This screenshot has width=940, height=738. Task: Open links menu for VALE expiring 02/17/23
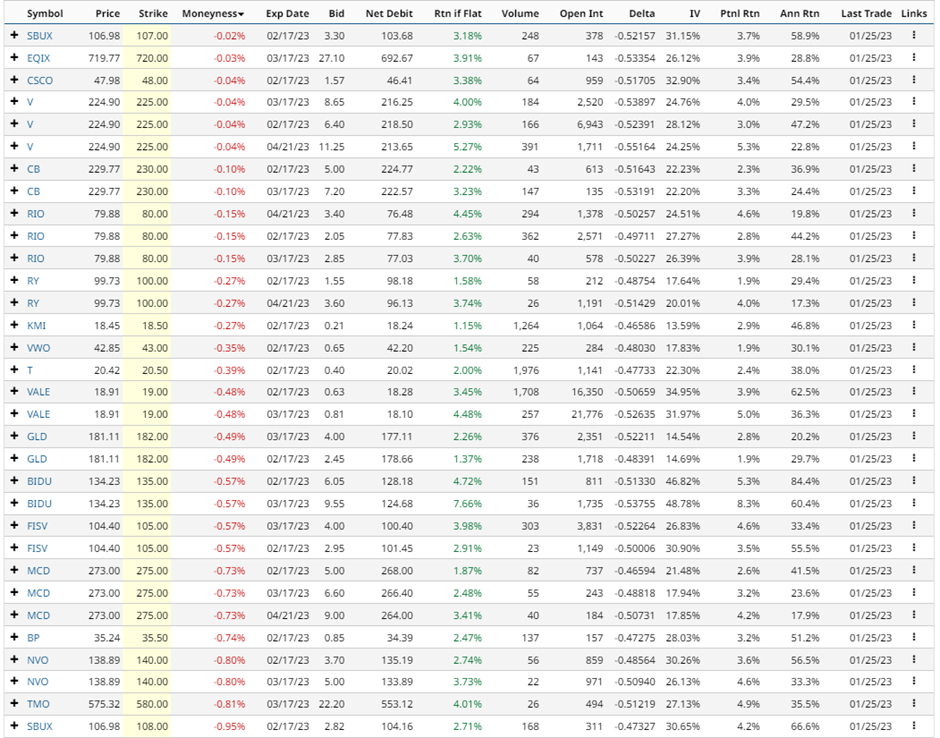pos(914,391)
